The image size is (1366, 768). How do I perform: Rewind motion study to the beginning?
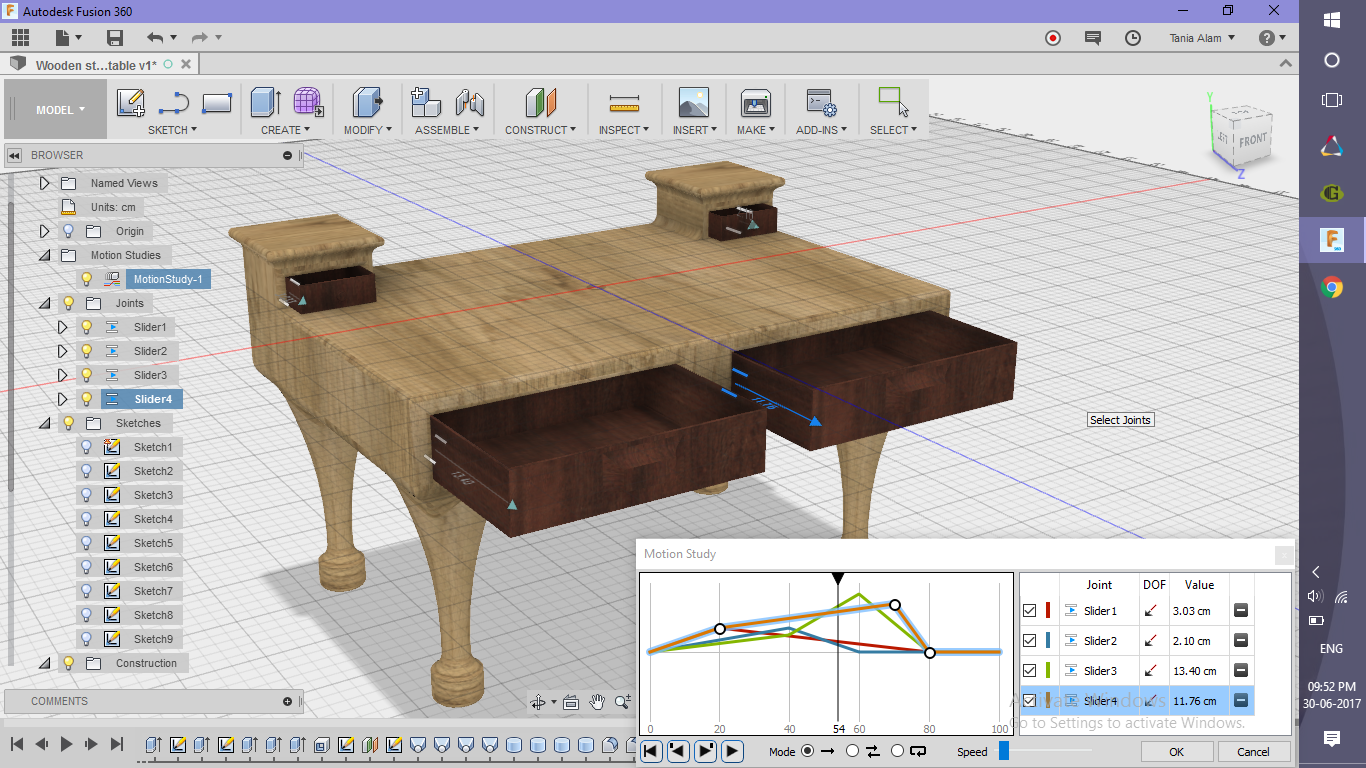pos(651,751)
